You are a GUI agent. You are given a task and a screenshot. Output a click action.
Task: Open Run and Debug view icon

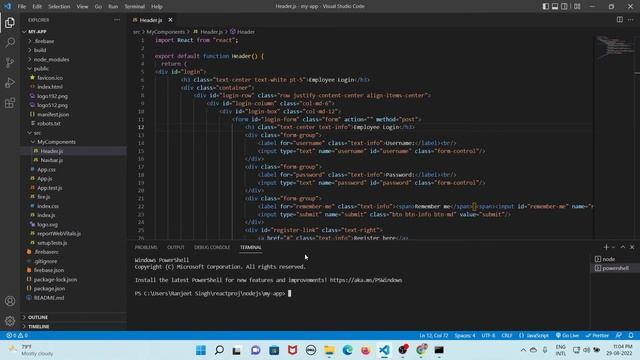point(10,82)
